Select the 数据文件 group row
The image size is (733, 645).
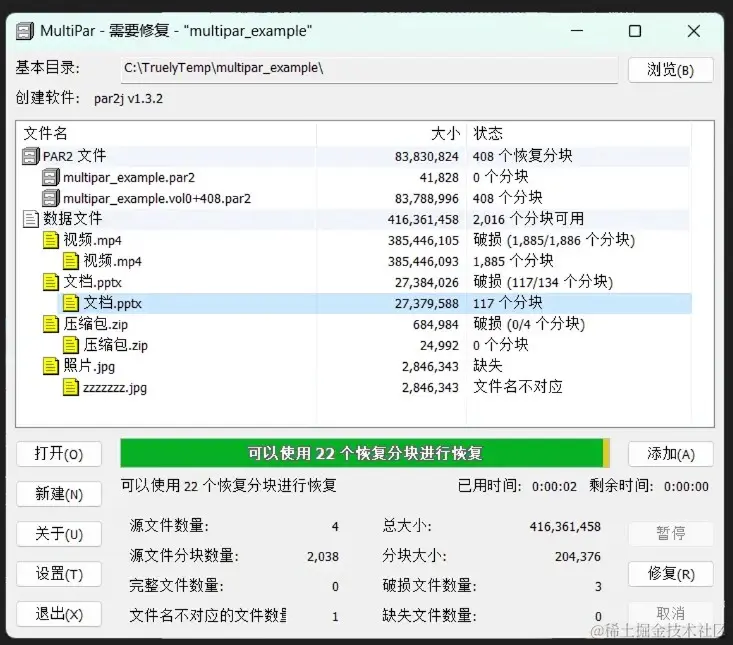[356, 219]
